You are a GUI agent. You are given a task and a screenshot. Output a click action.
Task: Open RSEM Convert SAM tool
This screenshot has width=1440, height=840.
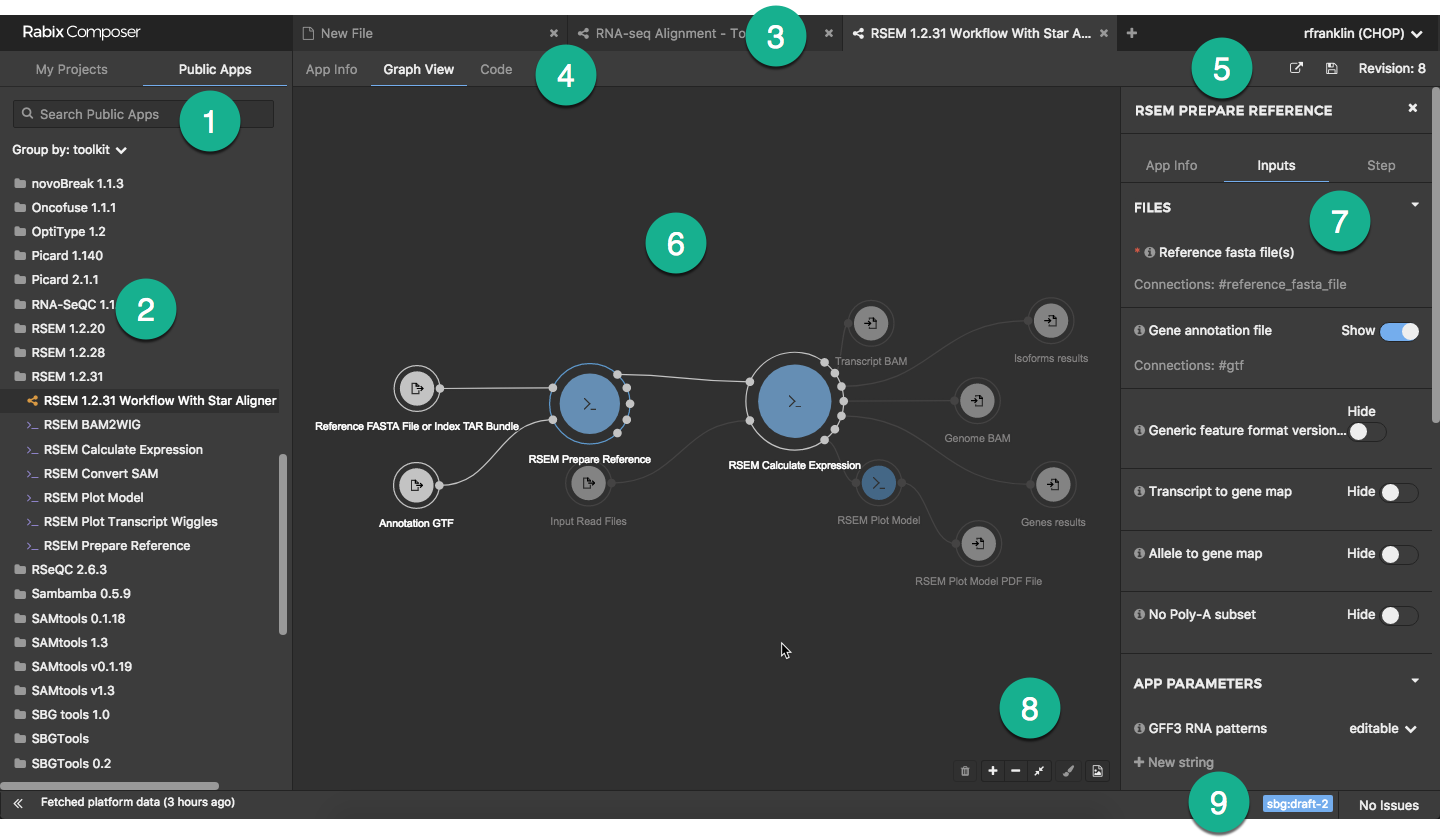point(101,474)
